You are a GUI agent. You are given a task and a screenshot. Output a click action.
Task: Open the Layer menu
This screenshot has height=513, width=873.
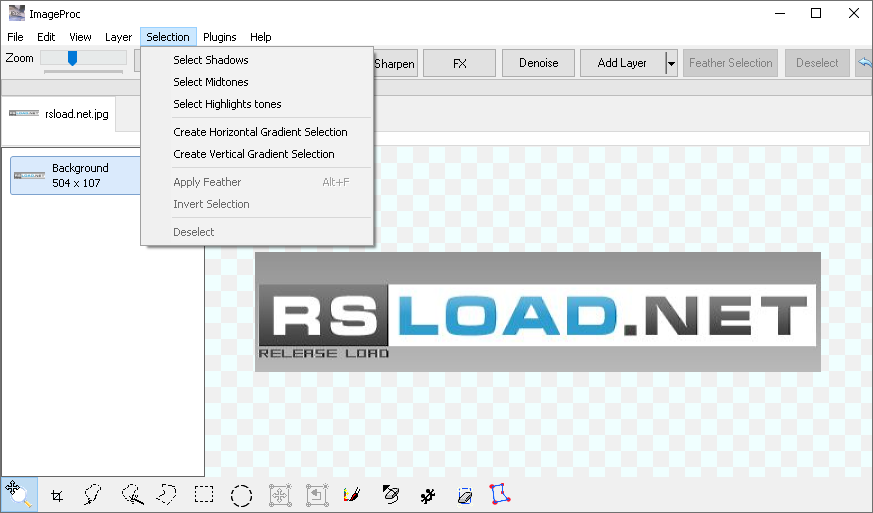pos(118,37)
